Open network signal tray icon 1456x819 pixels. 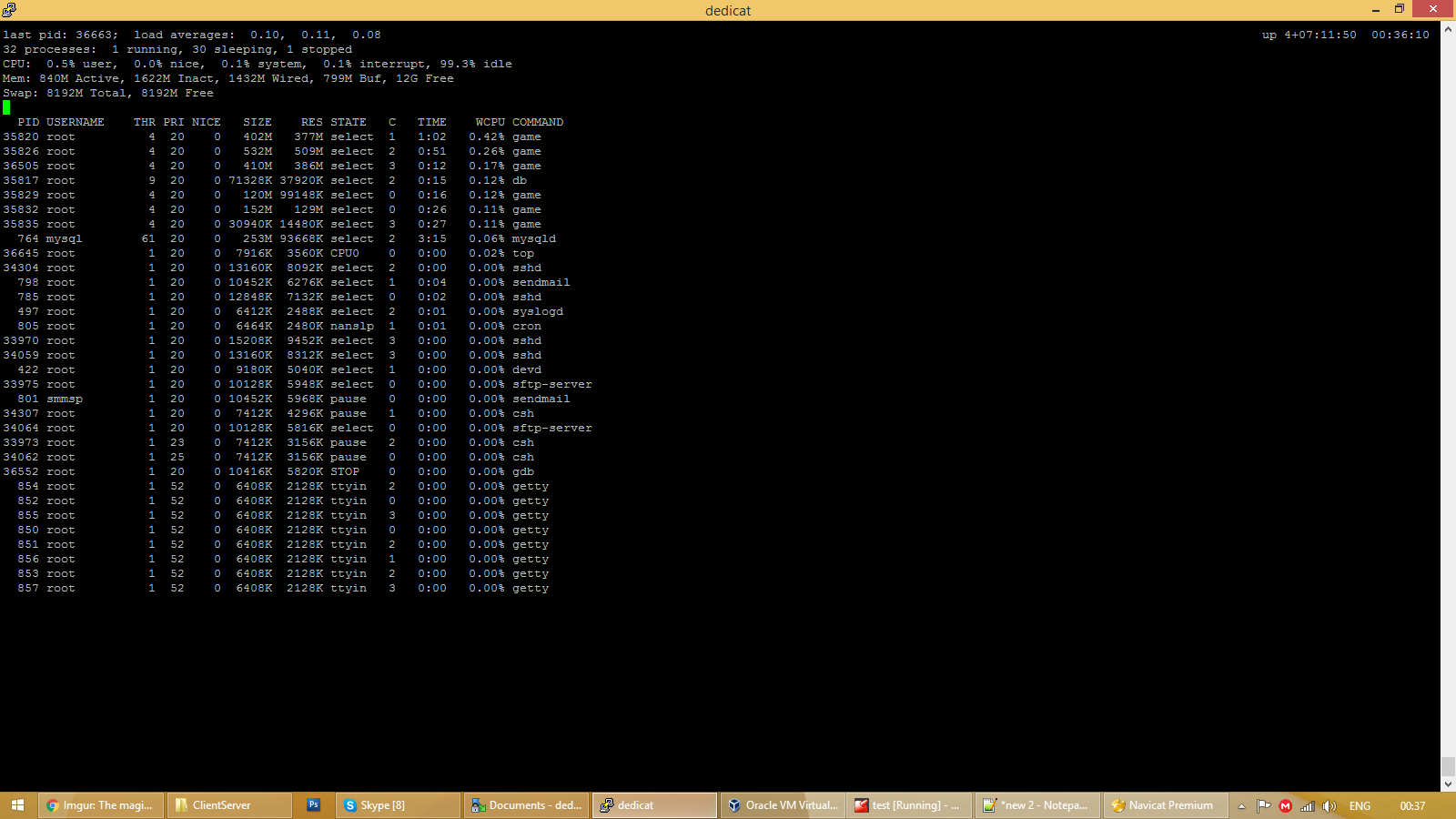click(1307, 806)
